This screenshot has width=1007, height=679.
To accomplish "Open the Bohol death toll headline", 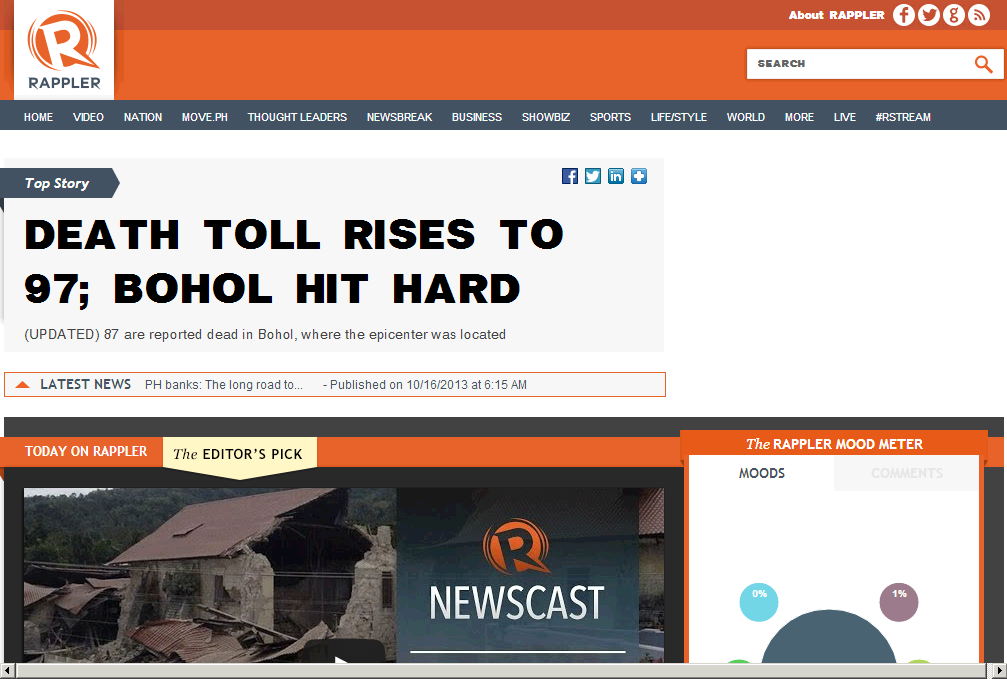I will click(293, 262).
